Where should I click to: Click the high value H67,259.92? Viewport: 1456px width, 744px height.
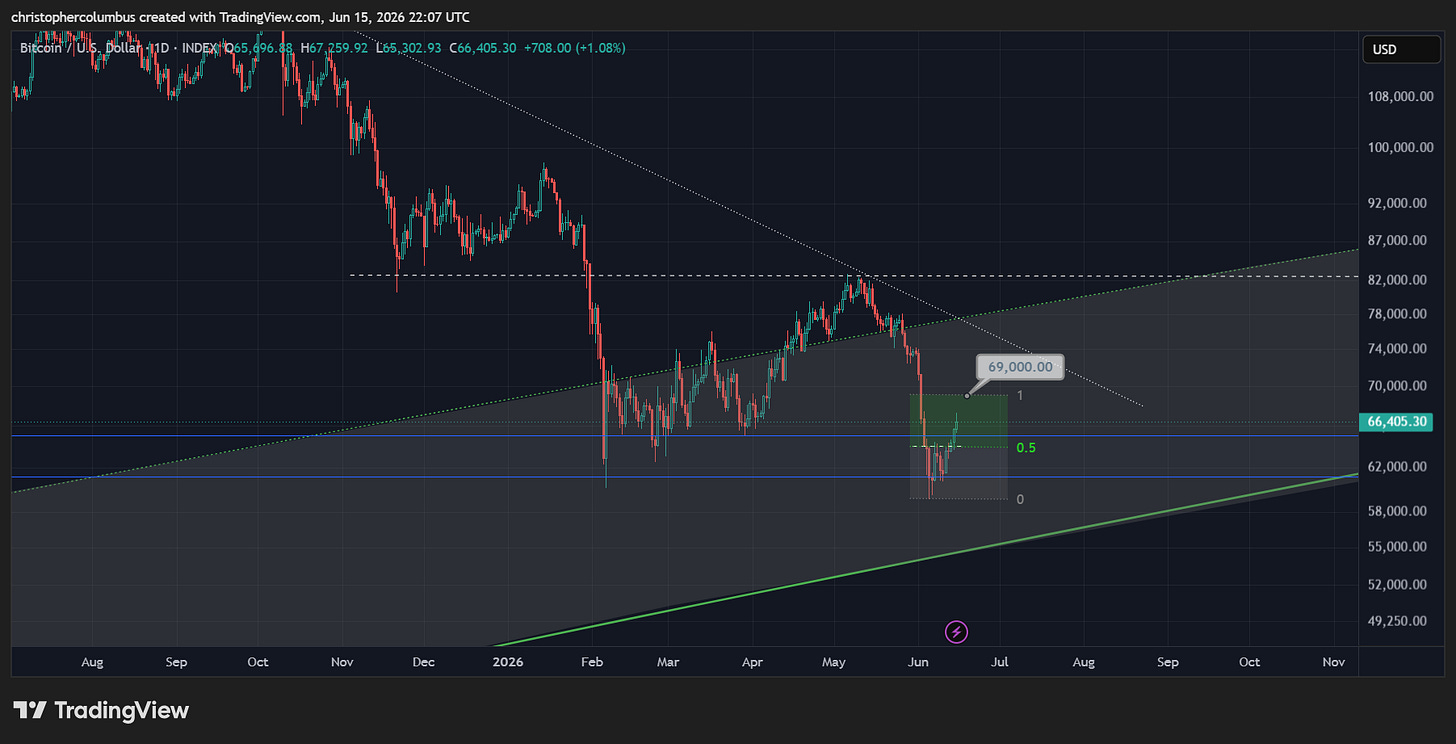(x=334, y=47)
